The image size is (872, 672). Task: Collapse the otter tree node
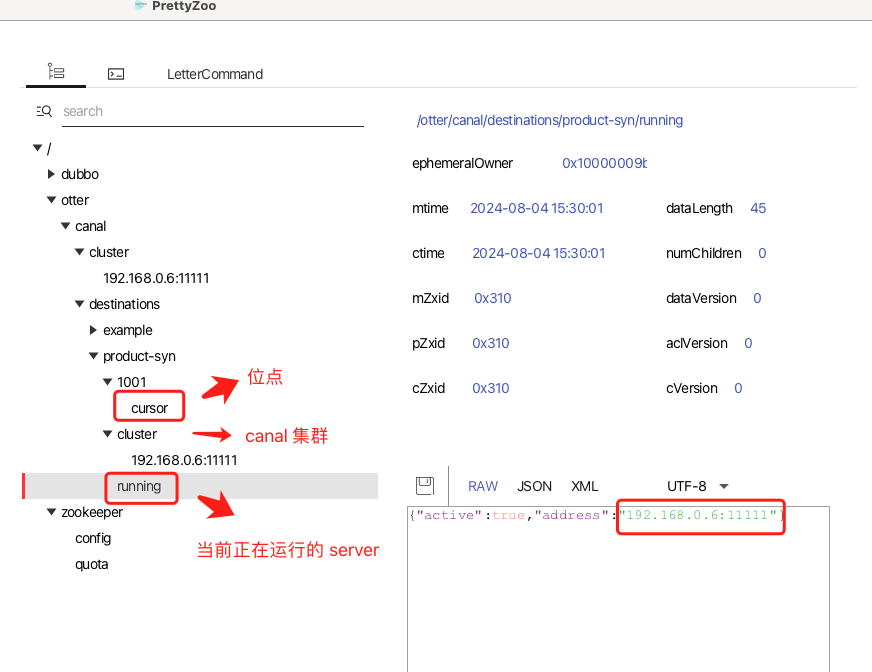tap(52, 200)
